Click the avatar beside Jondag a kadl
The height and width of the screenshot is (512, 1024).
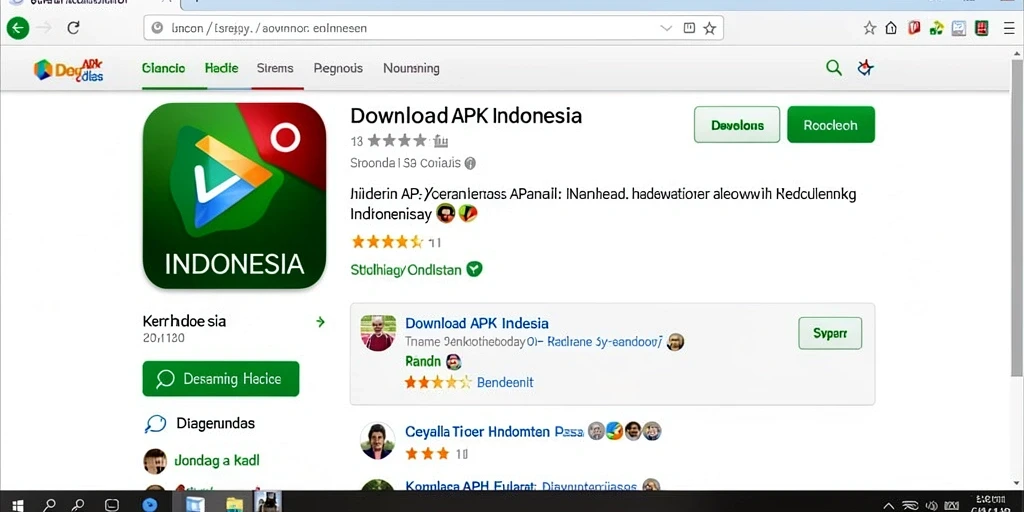(155, 461)
